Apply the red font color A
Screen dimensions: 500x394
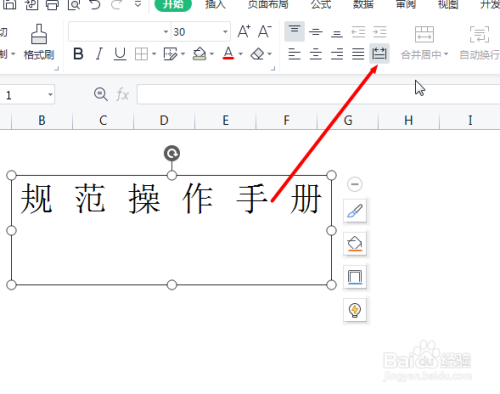(228, 53)
